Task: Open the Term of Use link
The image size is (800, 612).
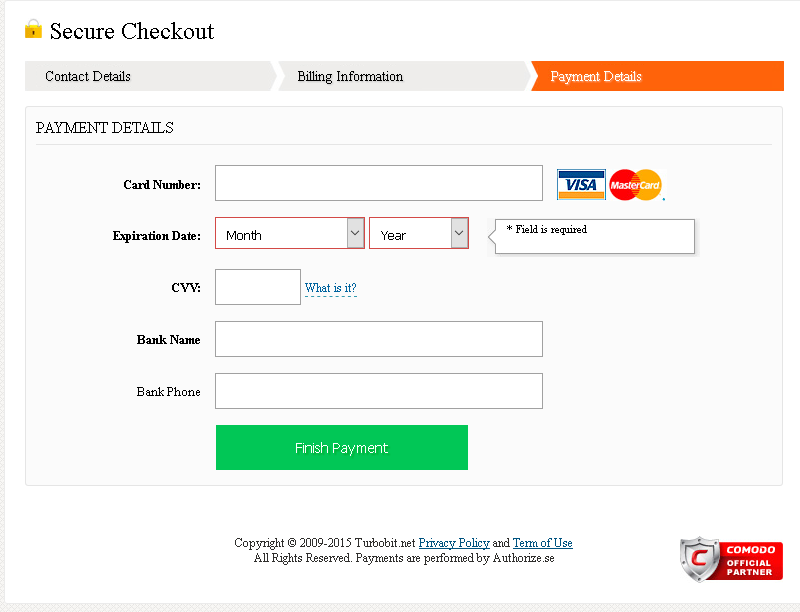Action: [x=543, y=543]
